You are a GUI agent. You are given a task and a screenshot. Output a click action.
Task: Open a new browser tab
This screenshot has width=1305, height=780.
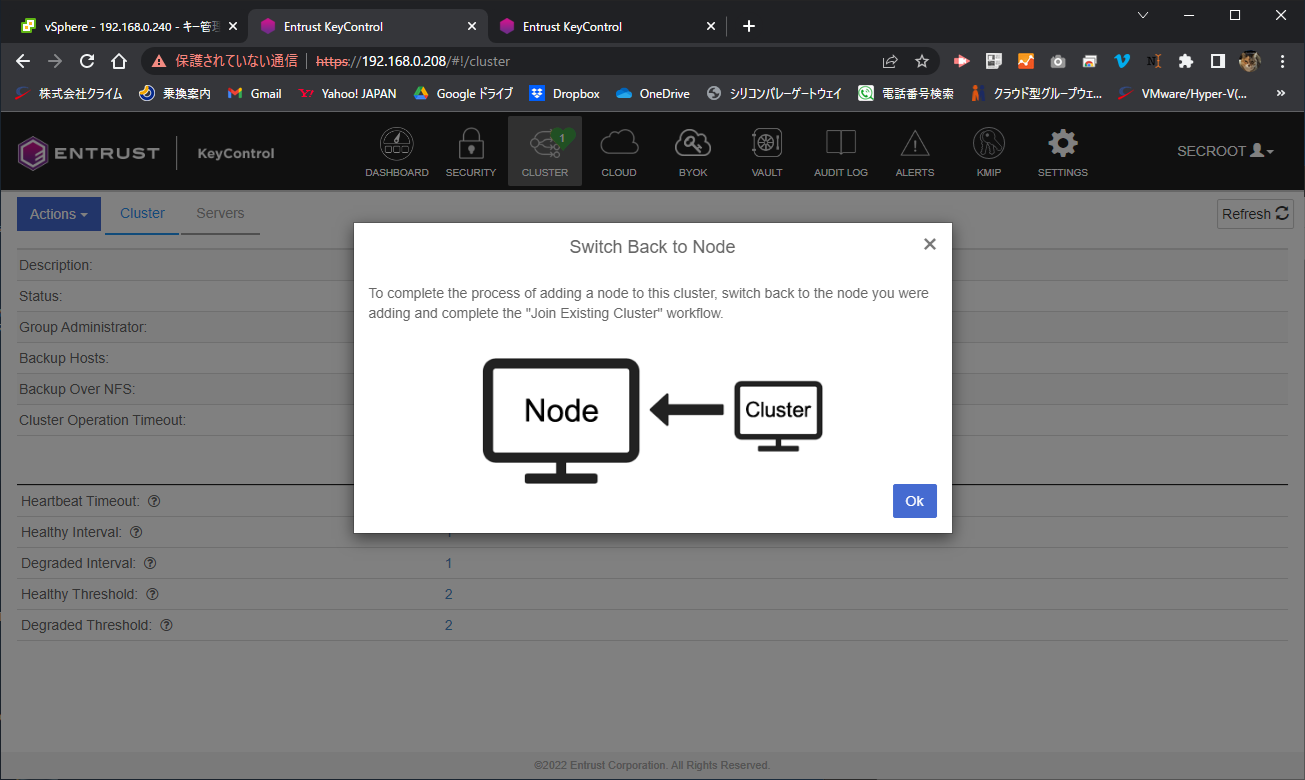749,27
